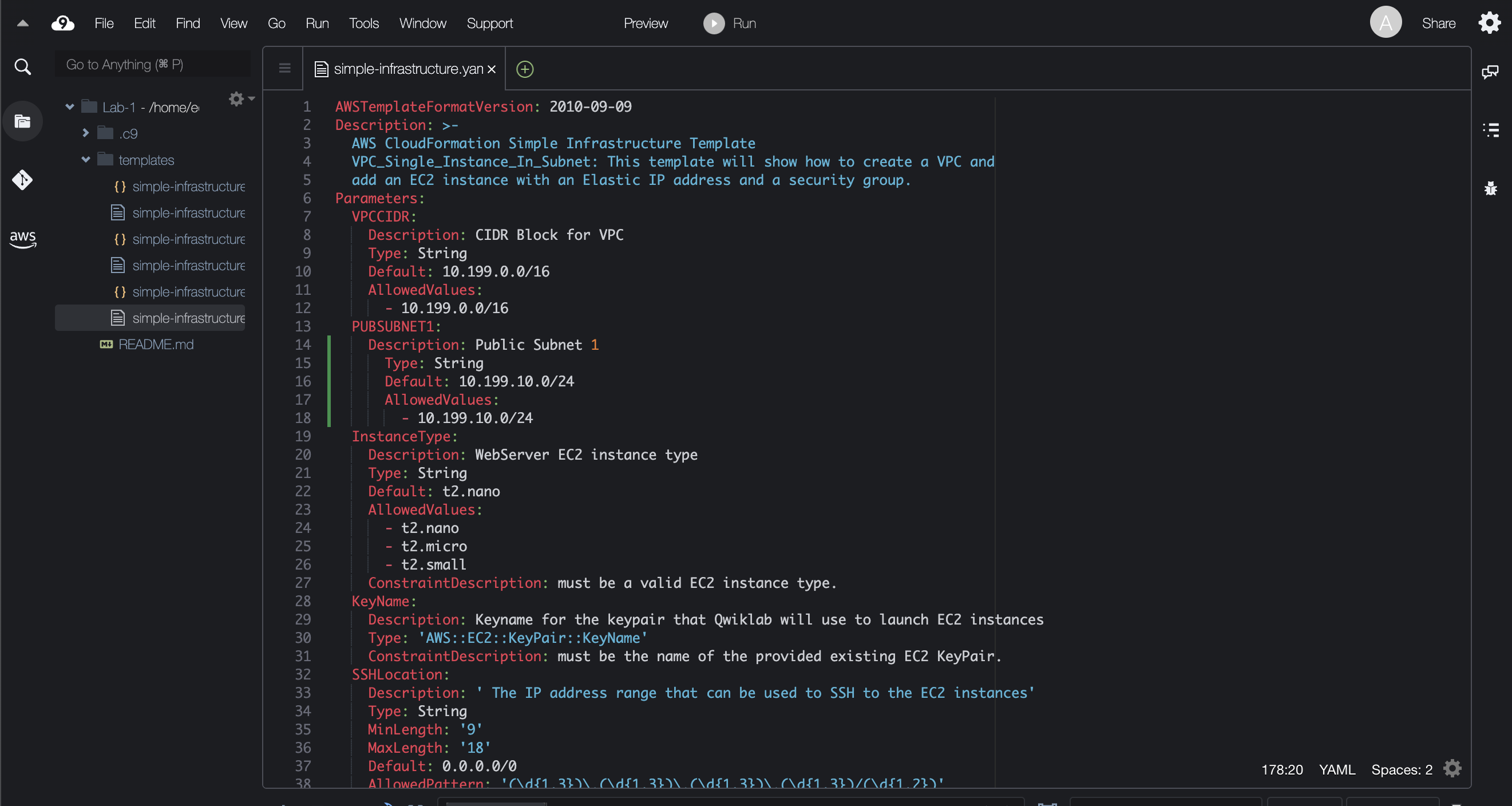Image resolution: width=1512 pixels, height=806 pixels.
Task: Open the Find menu
Action: pyautogui.click(x=188, y=23)
